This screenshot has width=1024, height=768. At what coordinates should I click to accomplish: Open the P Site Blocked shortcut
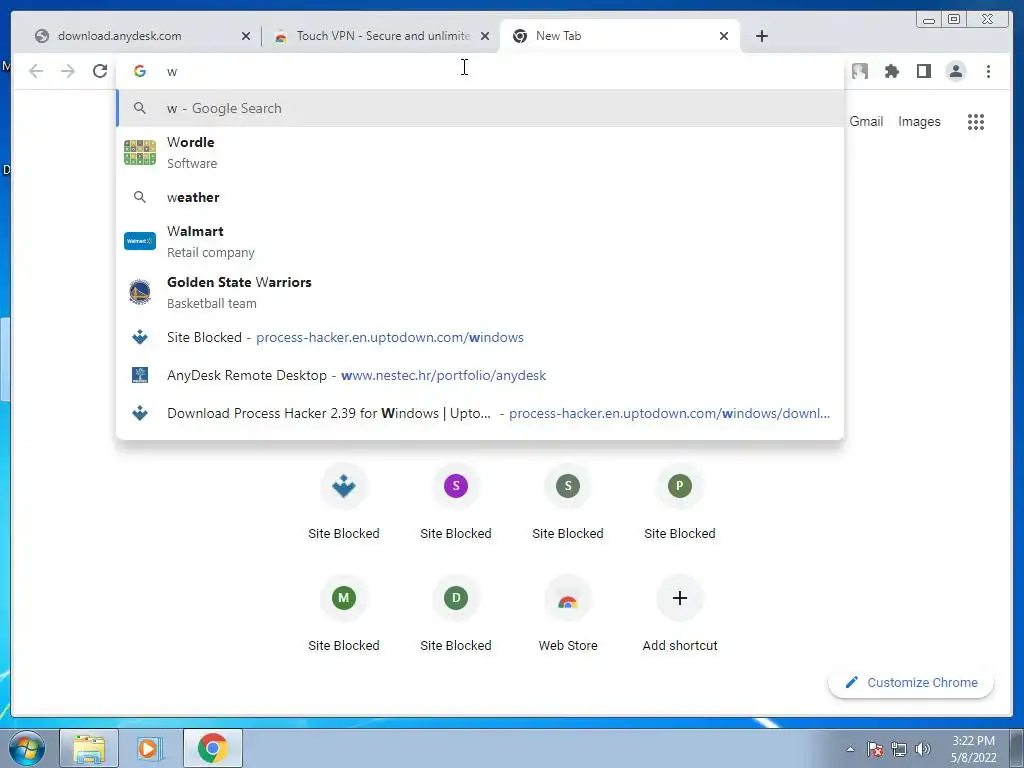(x=680, y=502)
